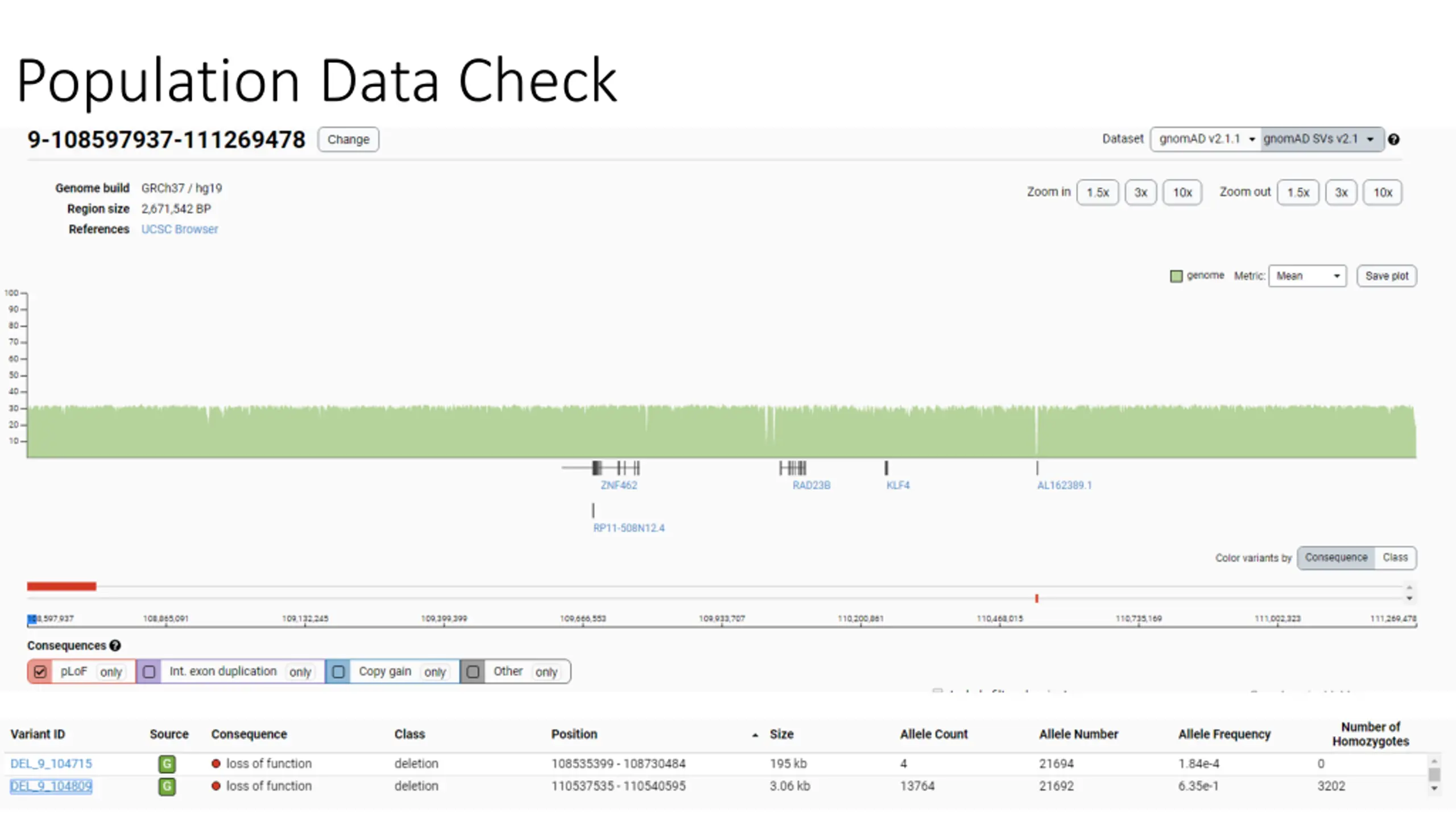The width and height of the screenshot is (1456, 819).
Task: Sort table by Allele Count column
Action: tap(933, 734)
